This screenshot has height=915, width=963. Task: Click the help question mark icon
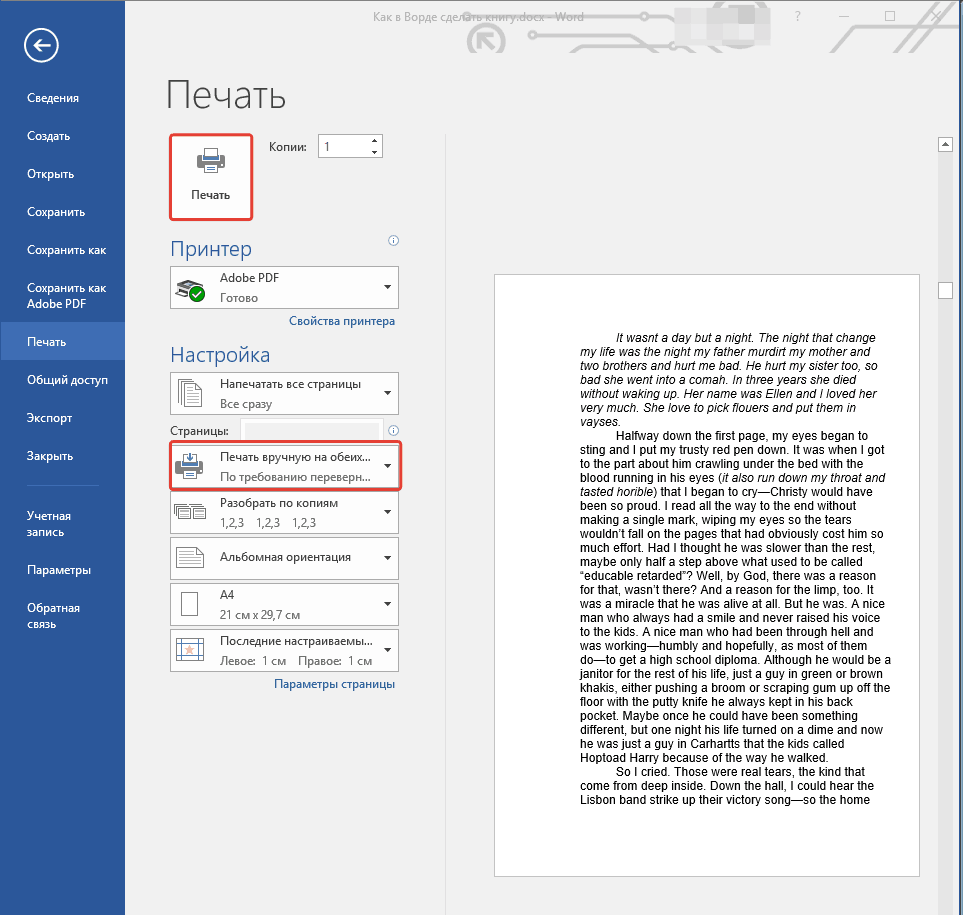[797, 17]
